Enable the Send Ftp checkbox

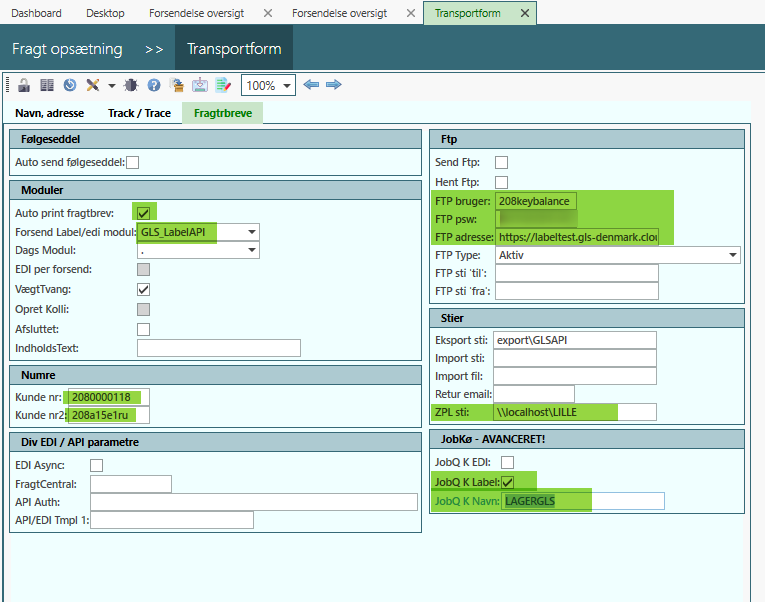(502, 162)
